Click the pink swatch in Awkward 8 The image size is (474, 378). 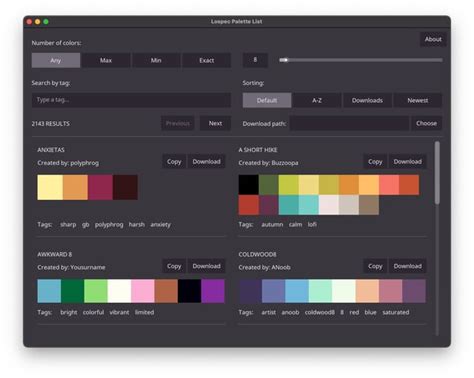pyautogui.click(x=143, y=291)
